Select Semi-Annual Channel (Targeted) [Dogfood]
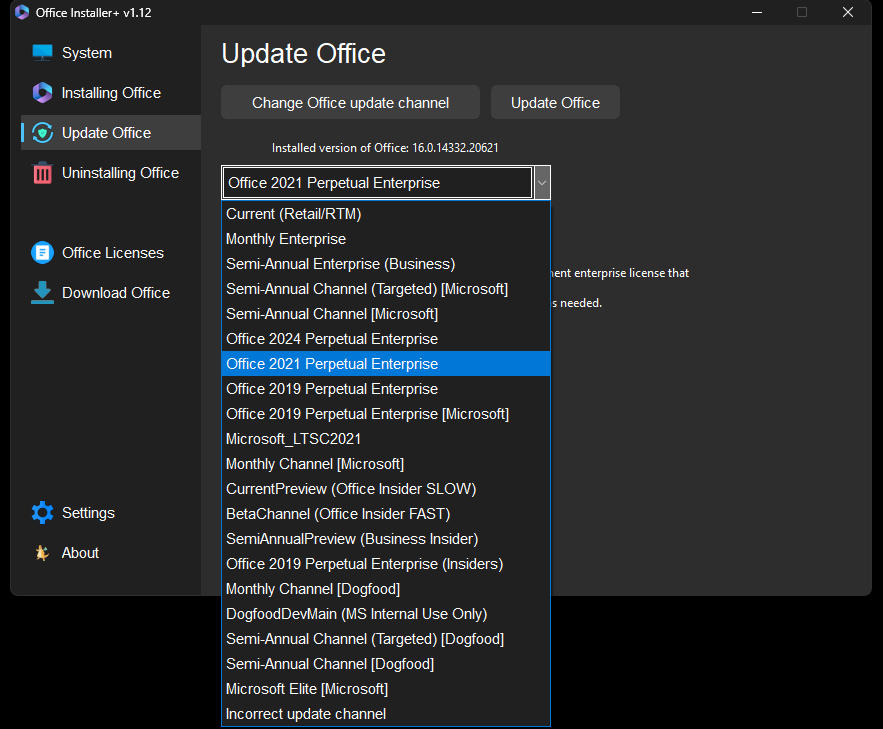 tap(386, 639)
